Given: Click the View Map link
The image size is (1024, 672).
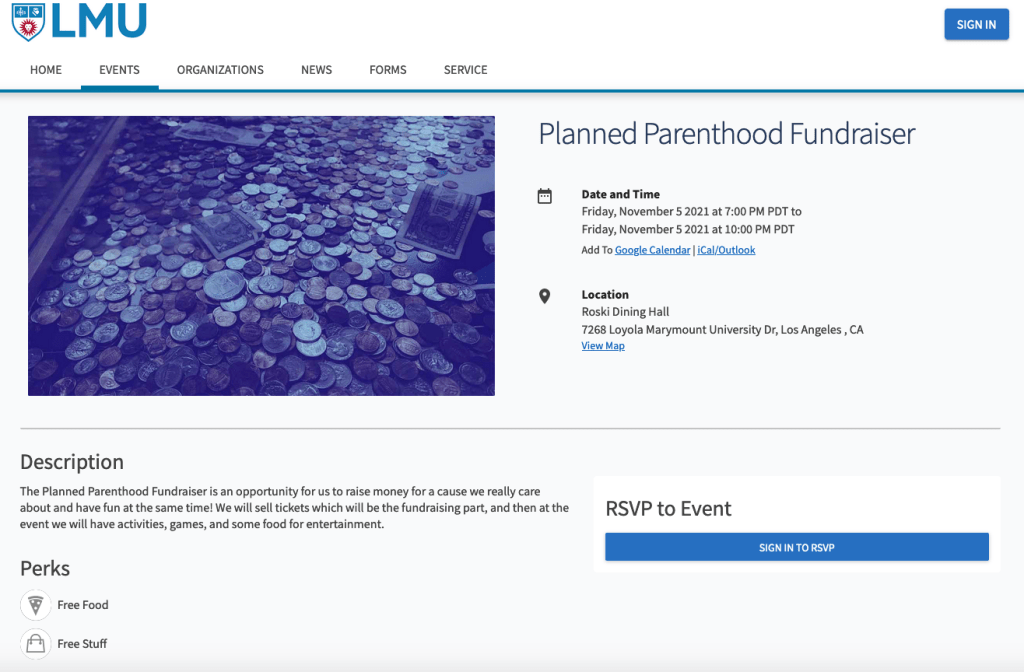Looking at the screenshot, I should (603, 346).
